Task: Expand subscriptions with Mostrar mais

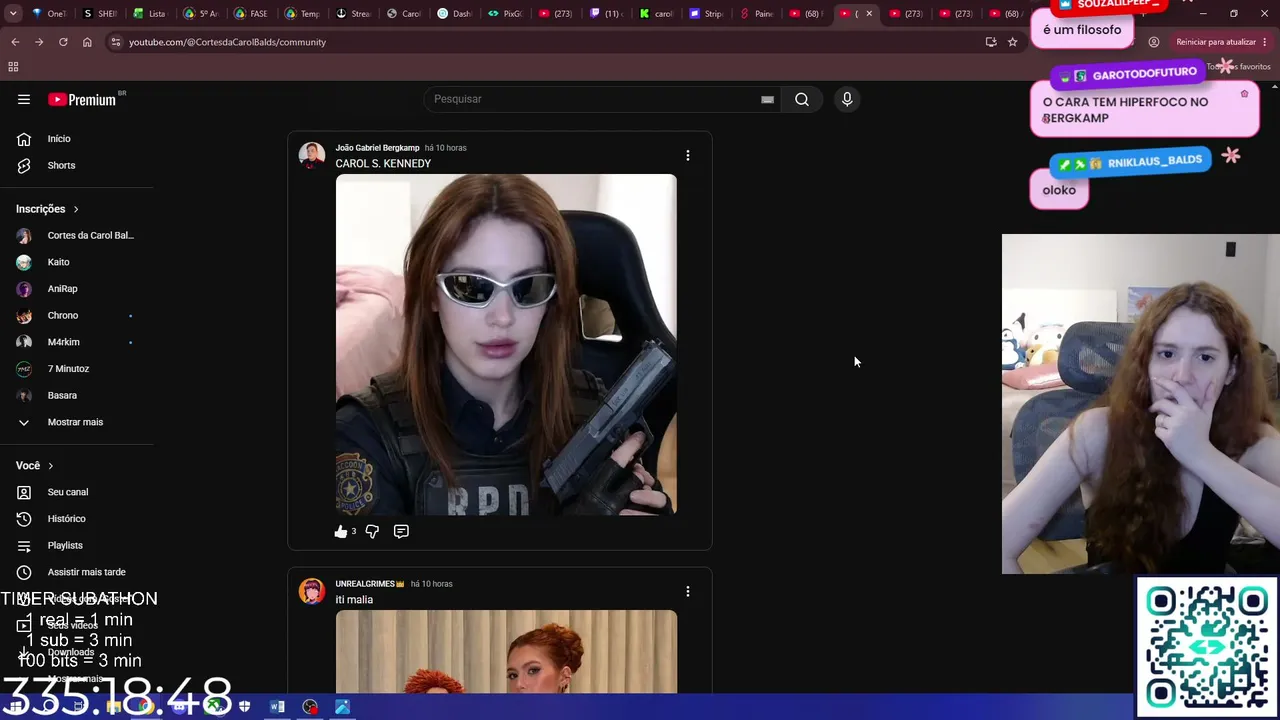Action: click(76, 422)
